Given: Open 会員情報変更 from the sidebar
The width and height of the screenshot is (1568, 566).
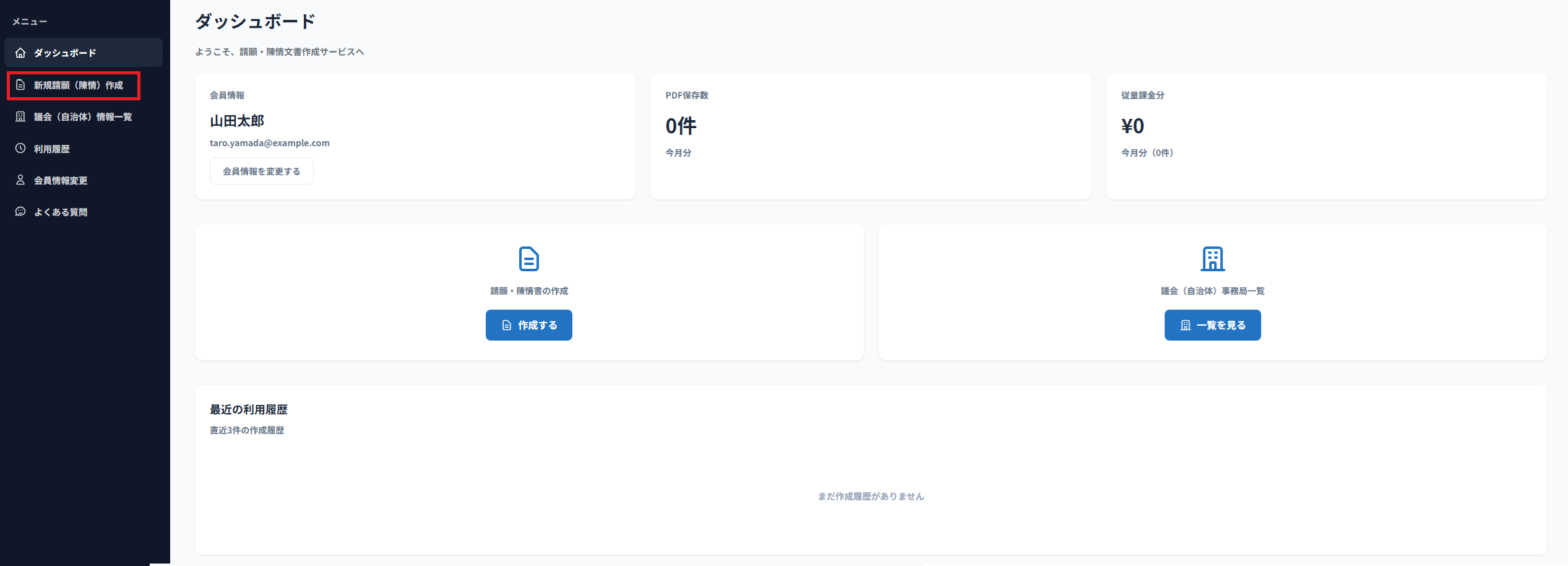Looking at the screenshot, I should [x=61, y=180].
